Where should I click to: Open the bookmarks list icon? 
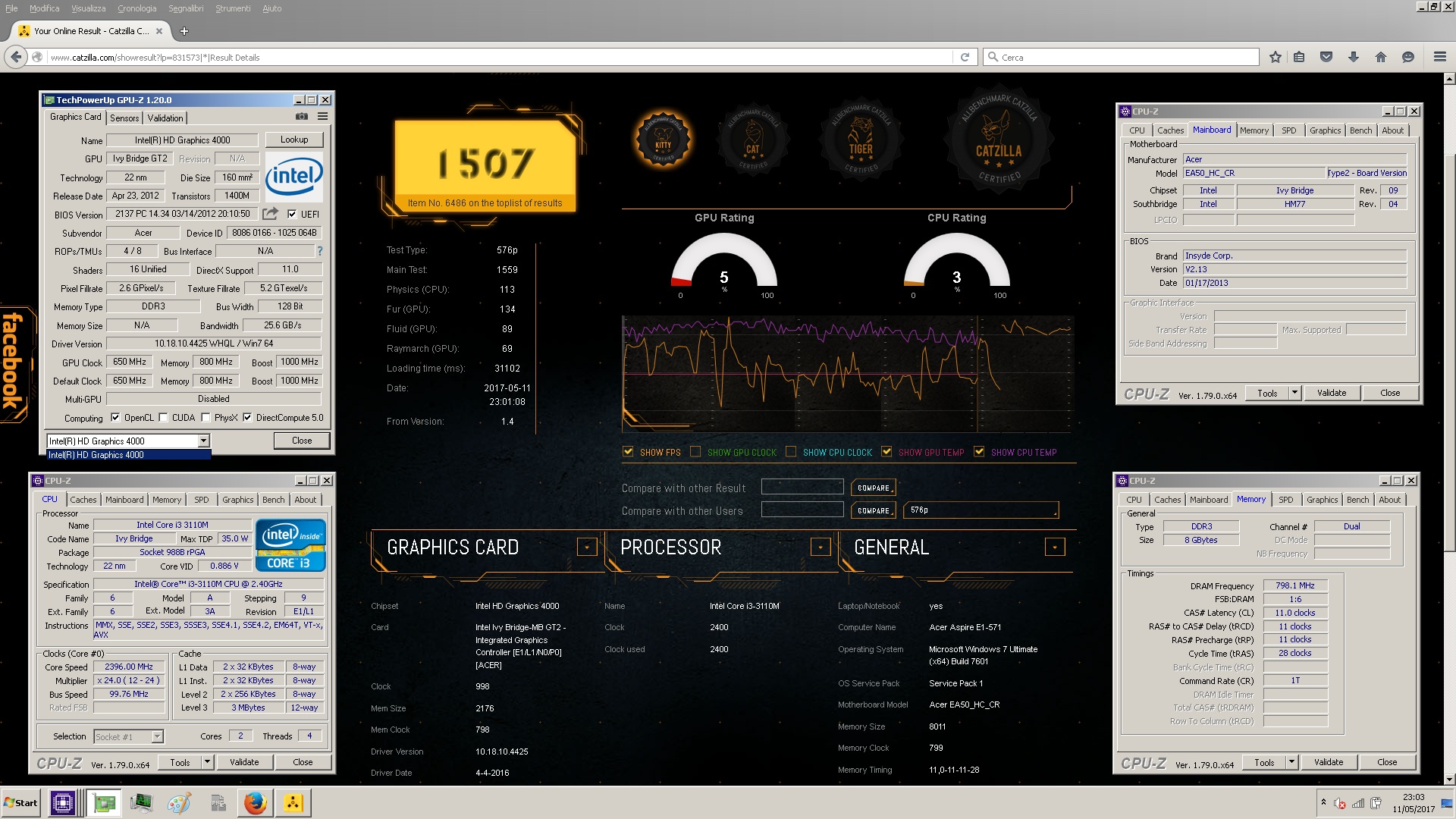click(x=1300, y=57)
